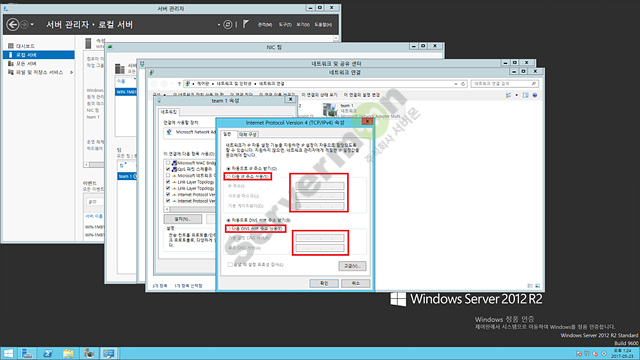This screenshot has width=640, height=360.
Task: Click the 서브넷 마스크 input field
Action: point(320,196)
